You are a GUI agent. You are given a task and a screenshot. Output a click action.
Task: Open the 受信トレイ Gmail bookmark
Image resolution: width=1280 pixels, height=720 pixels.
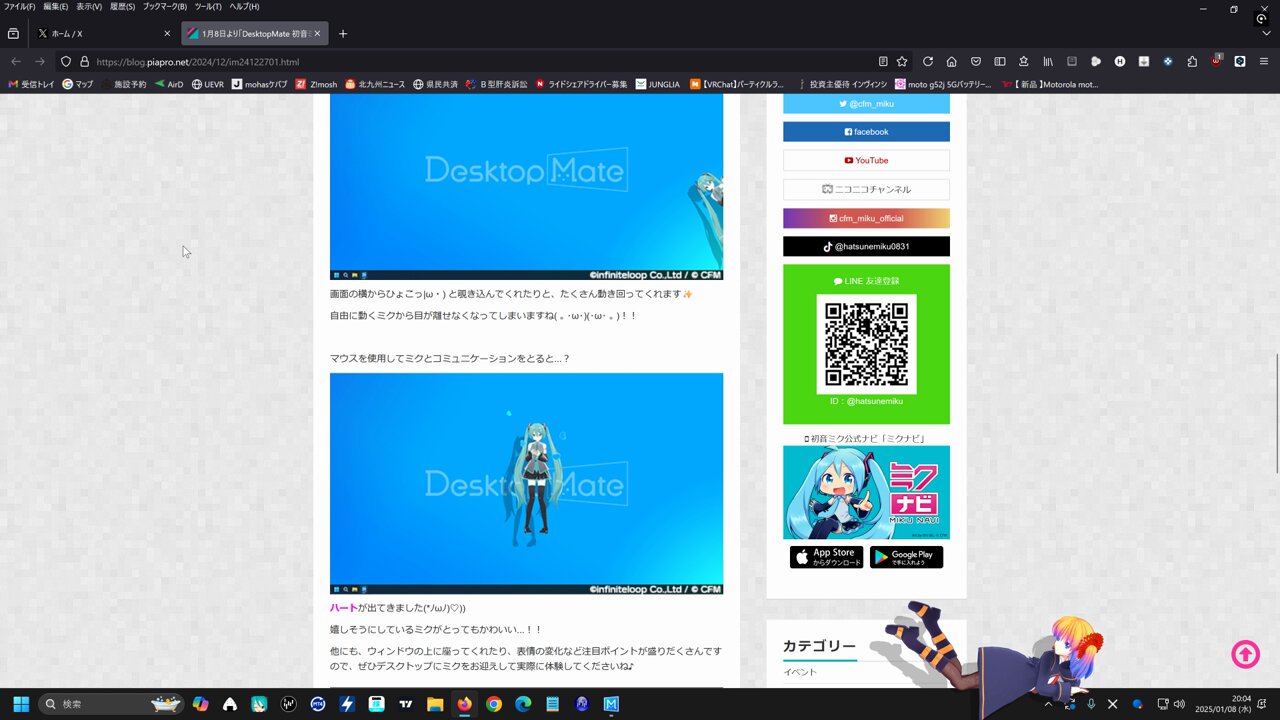(31, 84)
